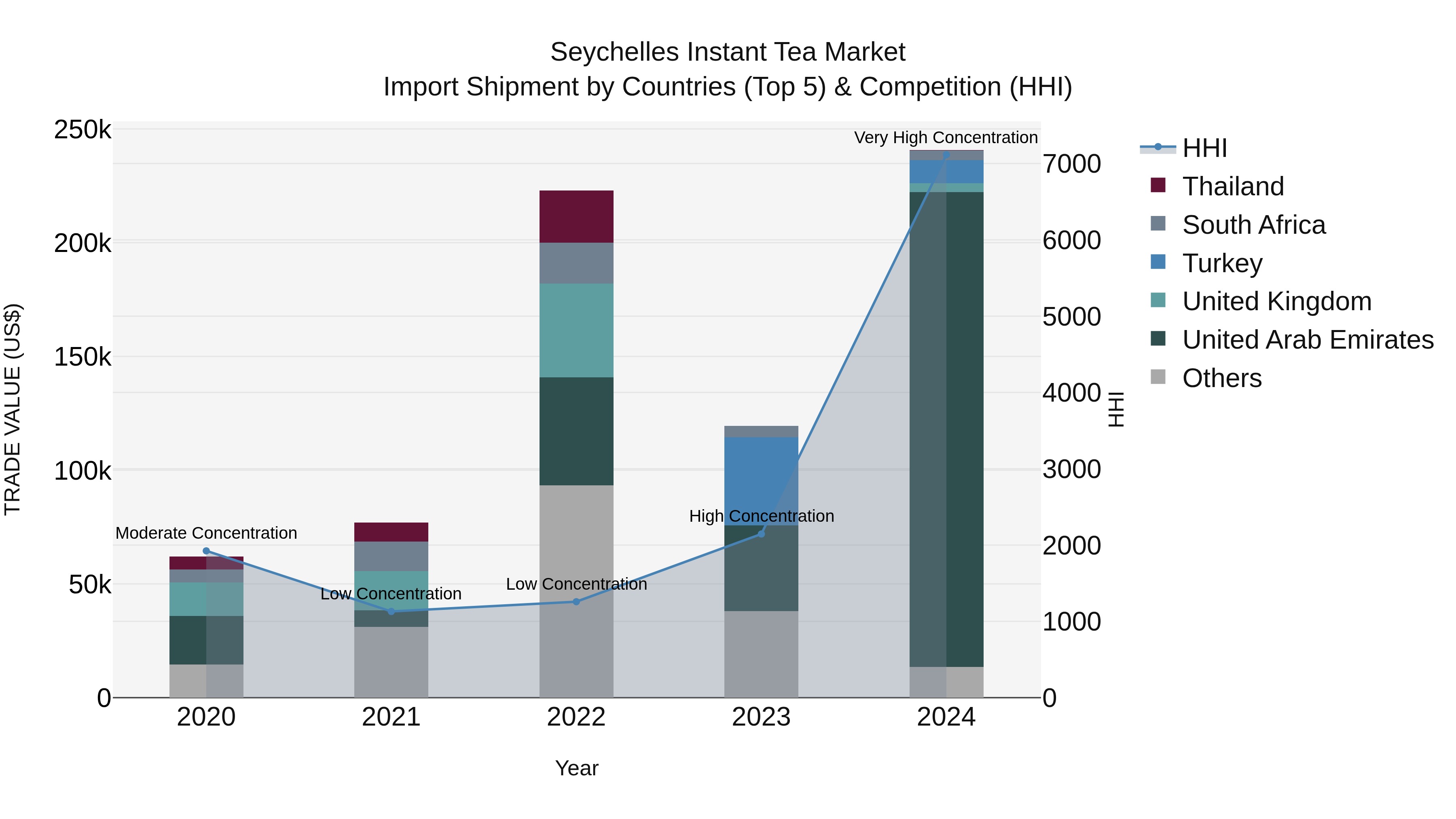This screenshot has width=1456, height=819.
Task: Click the 2021 x-axis label
Action: [x=391, y=717]
